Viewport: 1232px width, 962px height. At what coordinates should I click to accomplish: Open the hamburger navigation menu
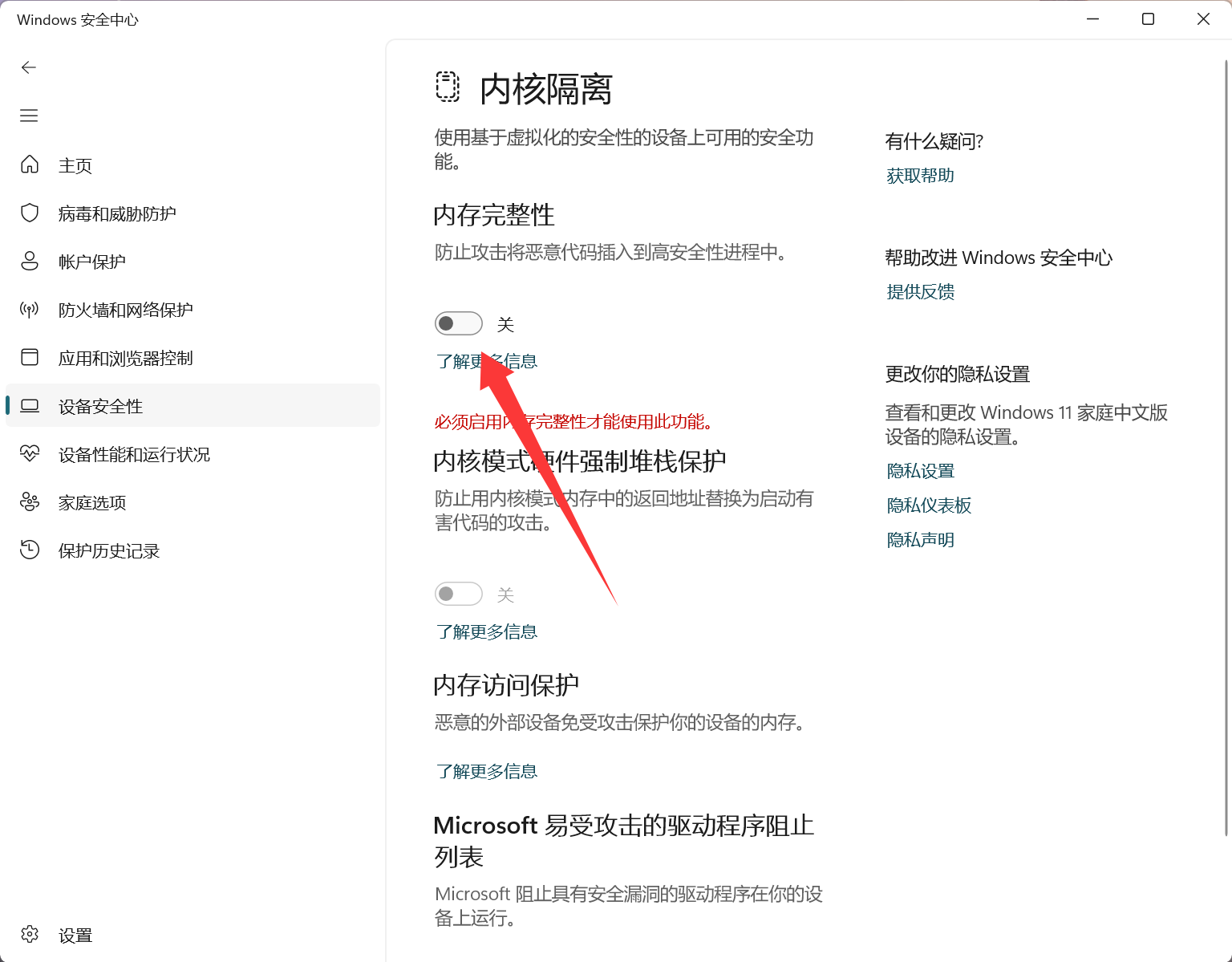click(x=29, y=116)
